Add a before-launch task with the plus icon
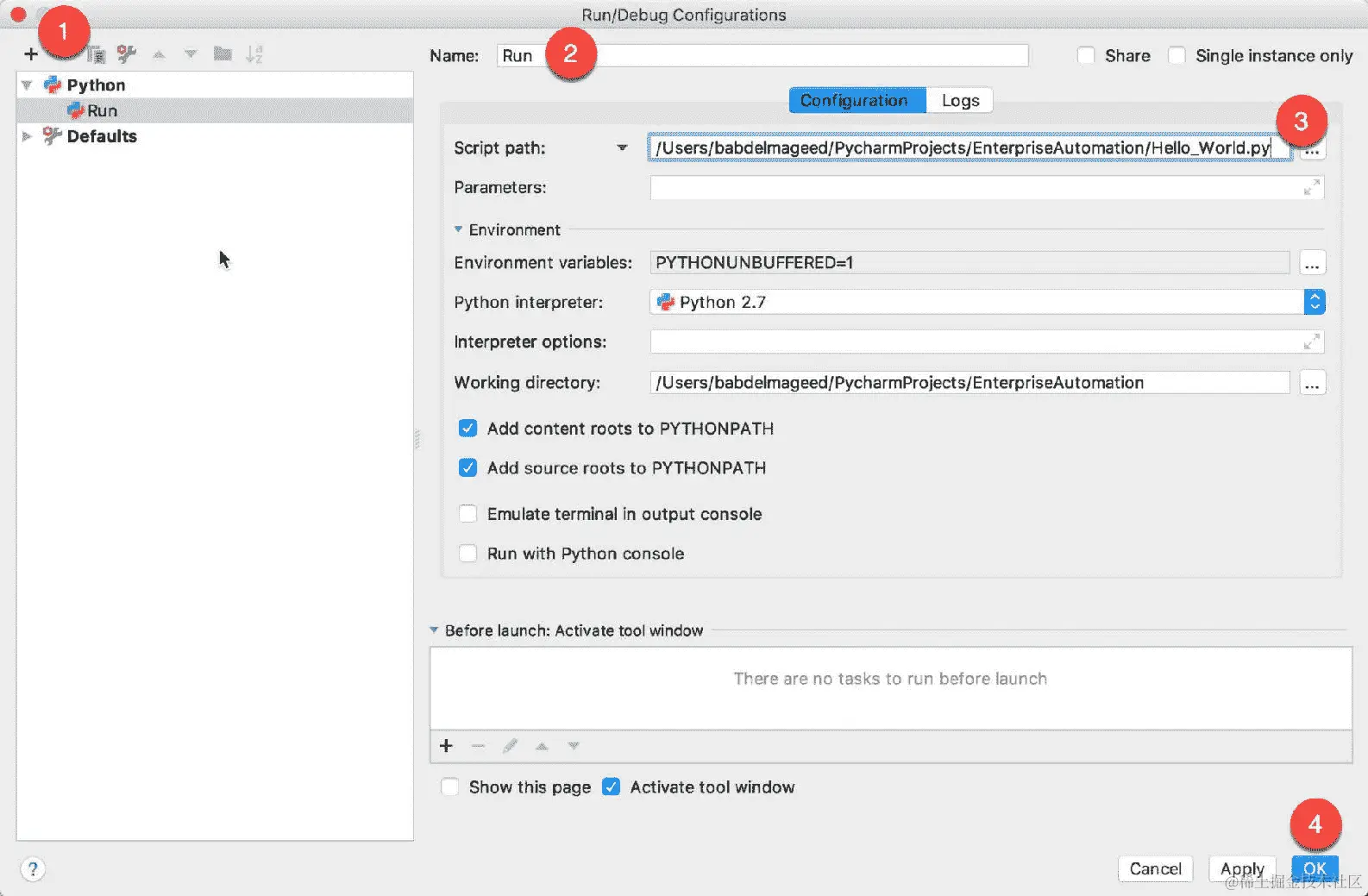1368x896 pixels. [446, 746]
